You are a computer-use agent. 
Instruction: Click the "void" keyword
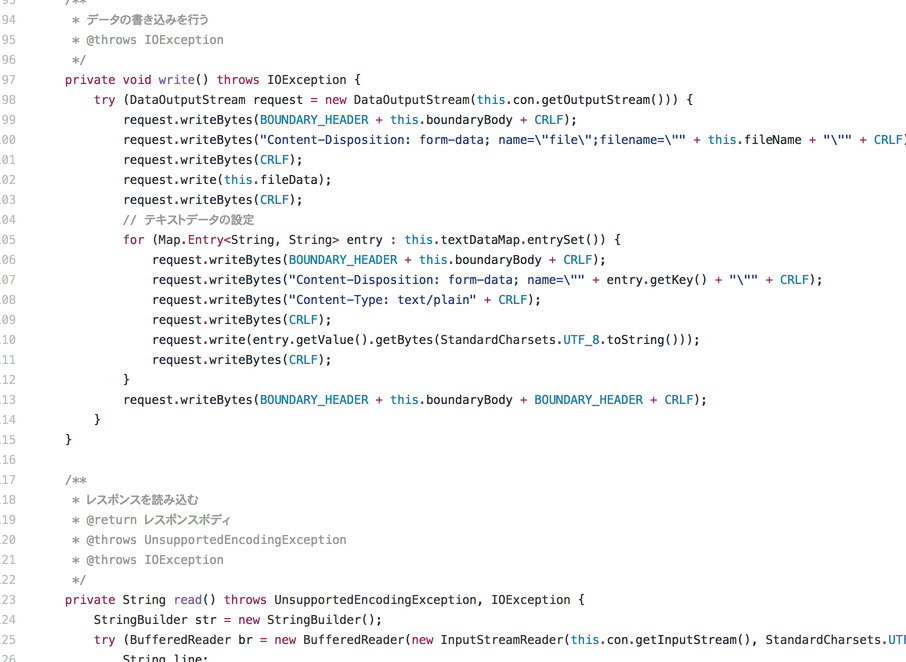(136, 80)
